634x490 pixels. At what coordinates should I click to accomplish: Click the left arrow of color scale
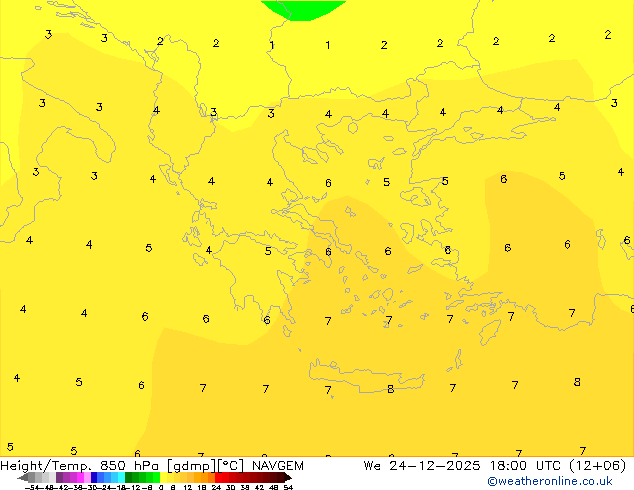click(23, 477)
